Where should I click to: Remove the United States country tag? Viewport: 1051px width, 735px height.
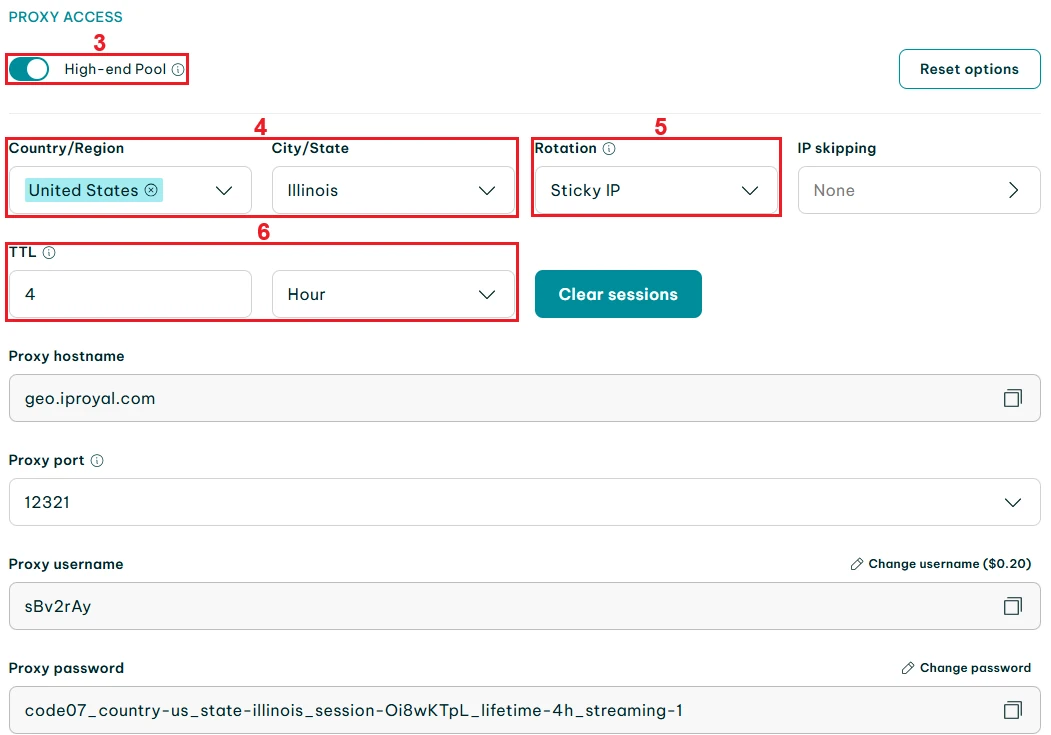pos(151,190)
